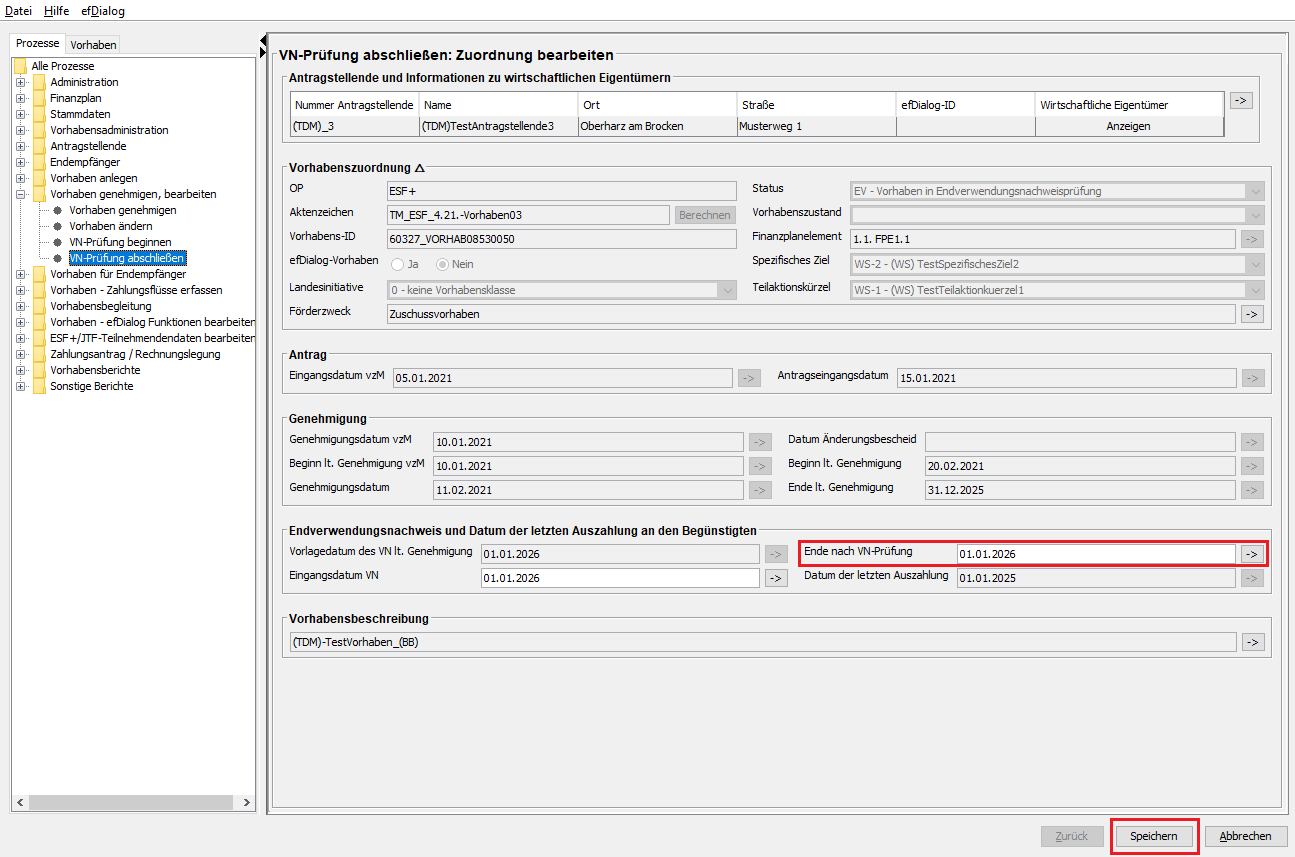The image size is (1295, 857).
Task: Click the Eingangsdatum VN date field
Action: [x=620, y=578]
